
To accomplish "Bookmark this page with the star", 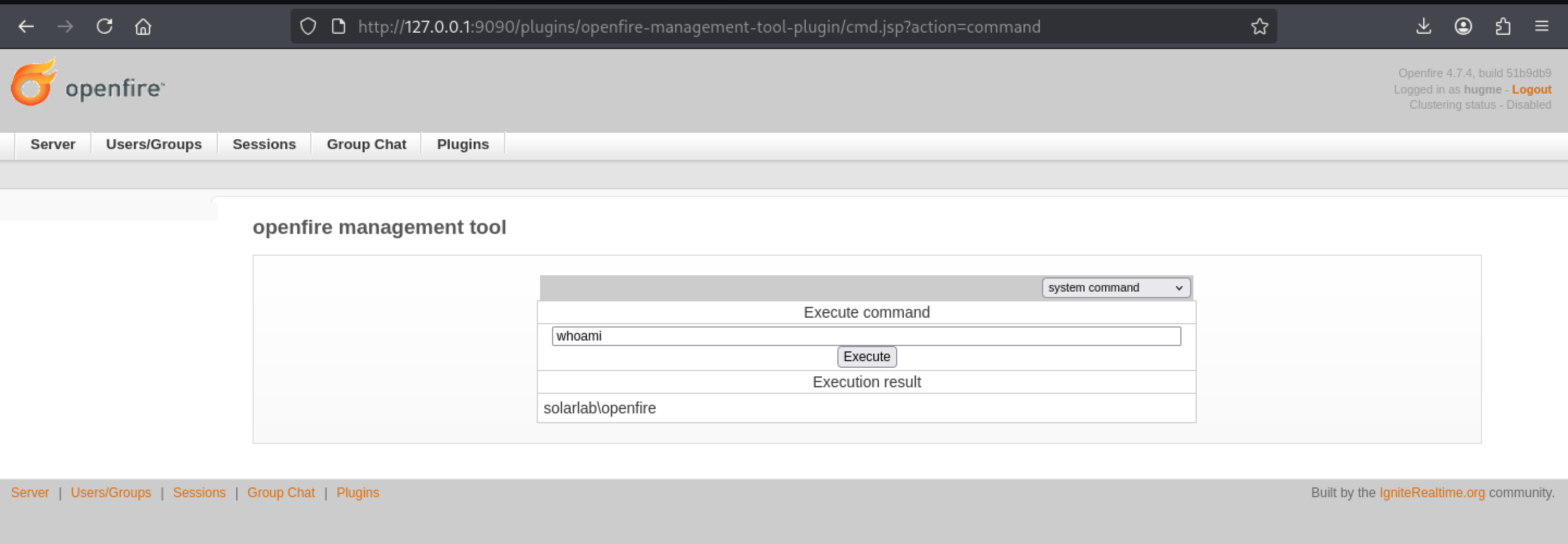I will coord(1259,27).
